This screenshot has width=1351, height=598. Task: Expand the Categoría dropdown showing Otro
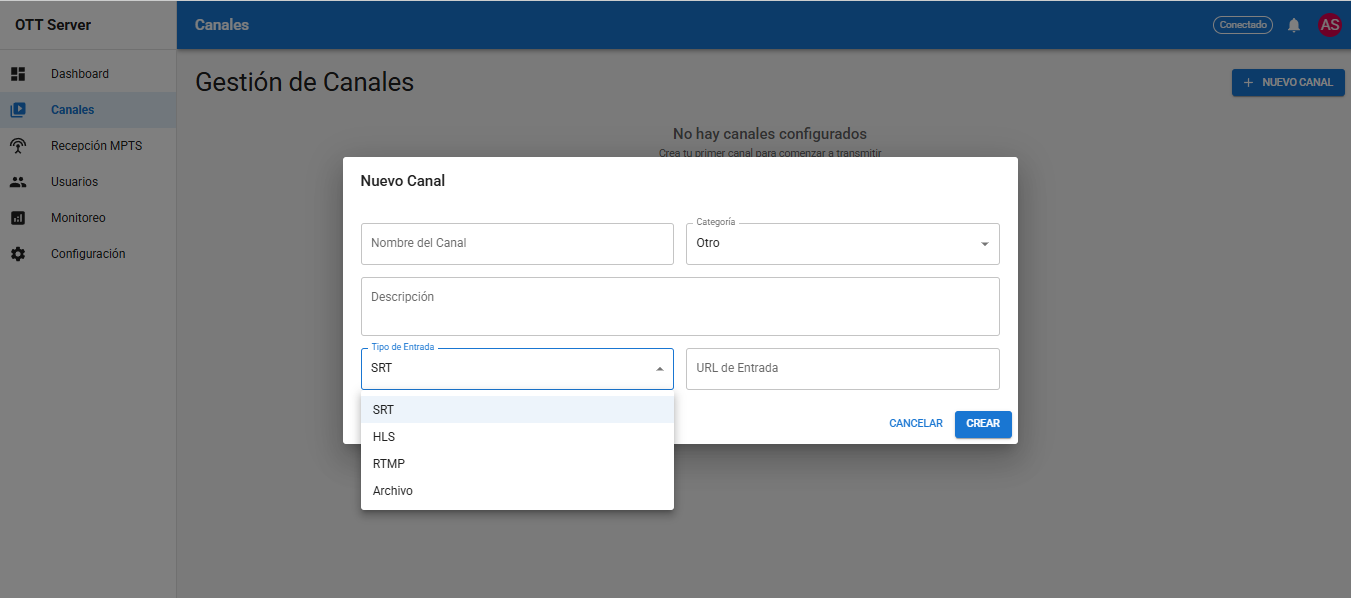[x=842, y=244]
